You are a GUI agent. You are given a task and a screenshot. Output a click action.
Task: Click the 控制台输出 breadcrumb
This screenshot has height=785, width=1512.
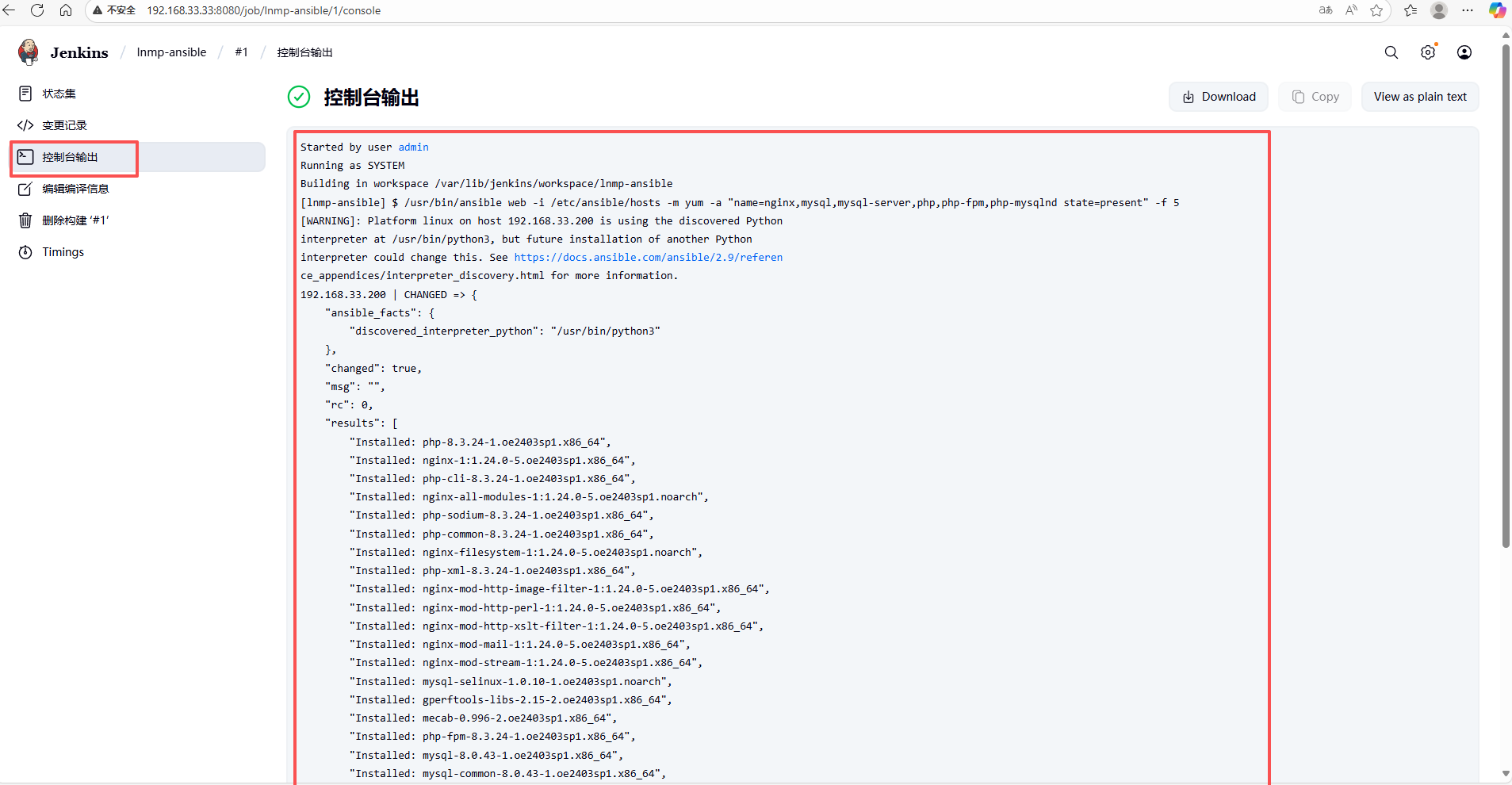305,52
